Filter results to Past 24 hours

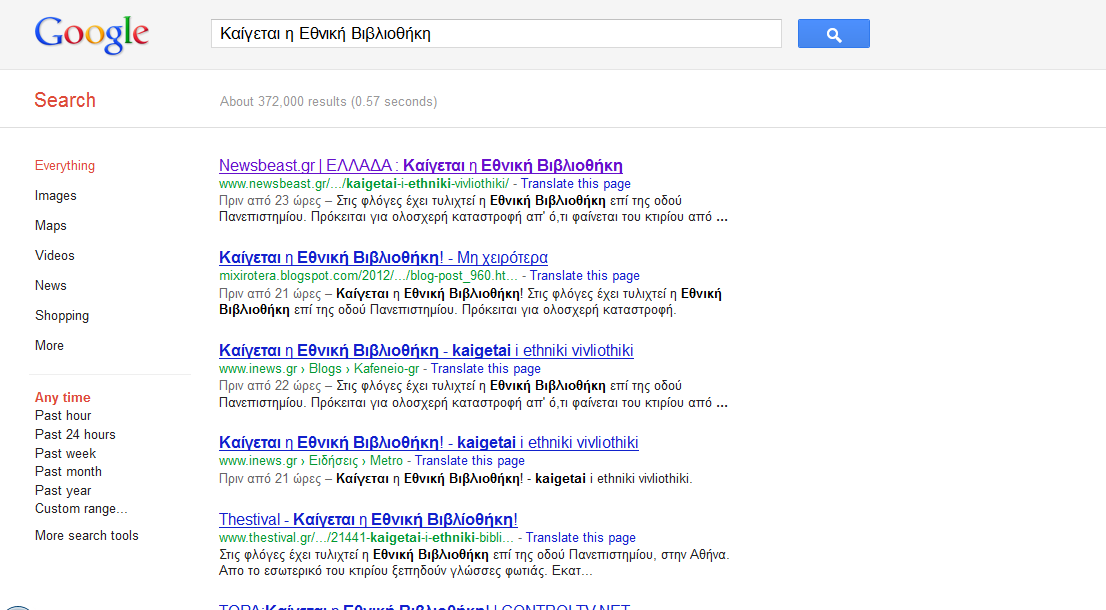[75, 434]
